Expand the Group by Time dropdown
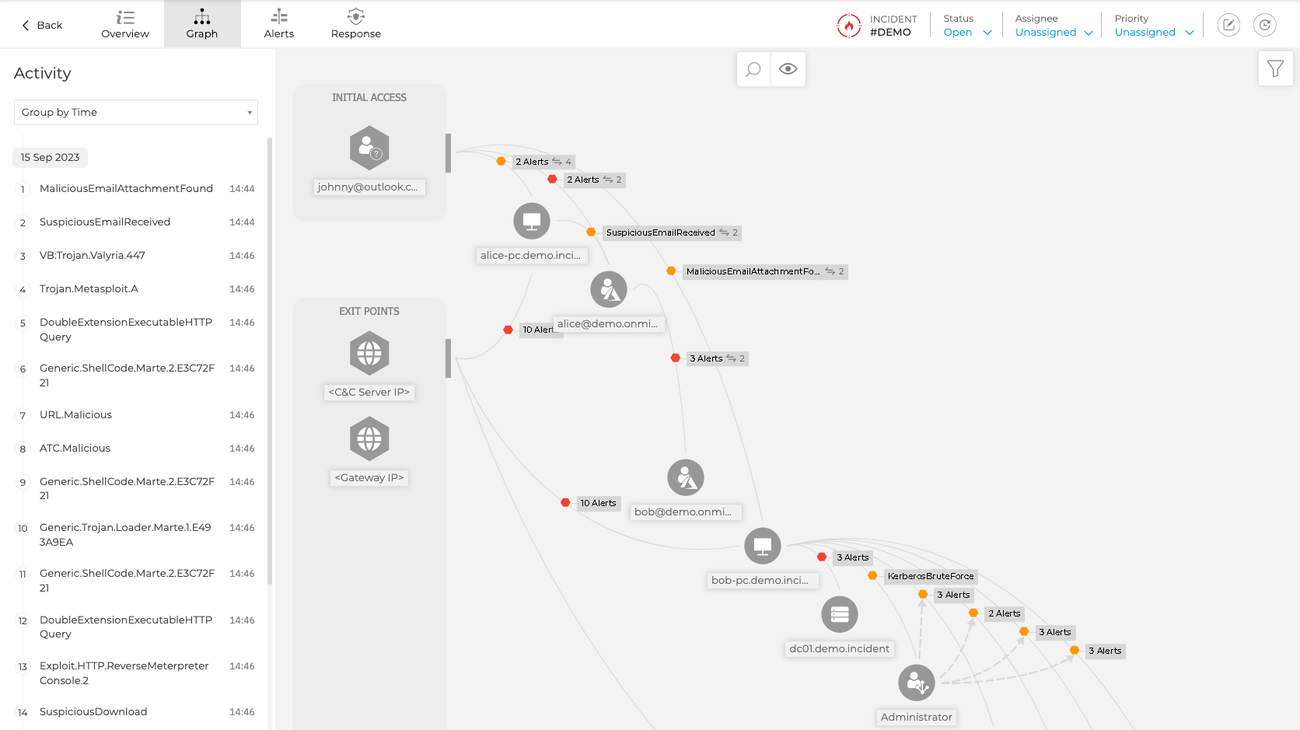 click(135, 111)
